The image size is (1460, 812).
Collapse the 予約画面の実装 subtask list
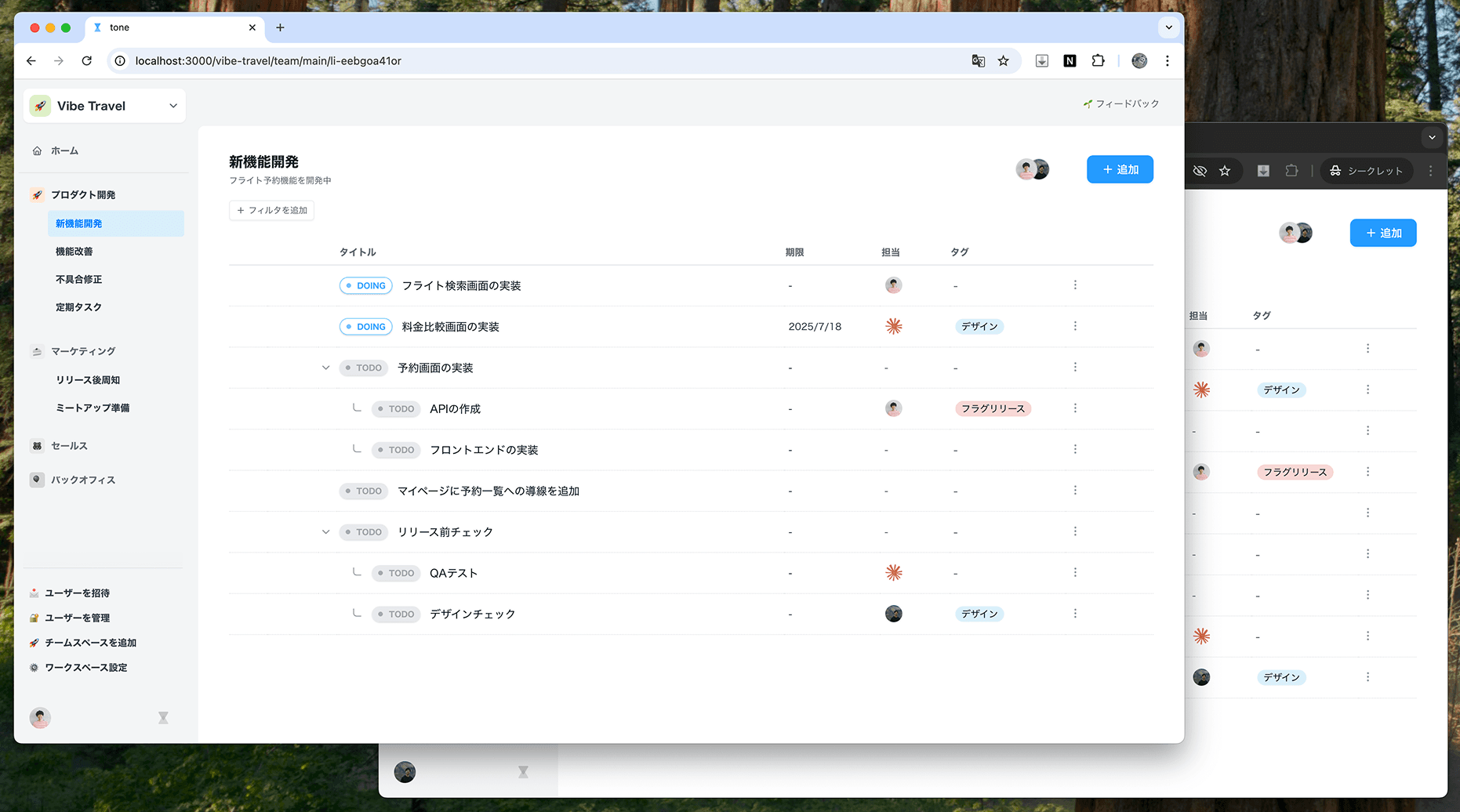coord(325,367)
